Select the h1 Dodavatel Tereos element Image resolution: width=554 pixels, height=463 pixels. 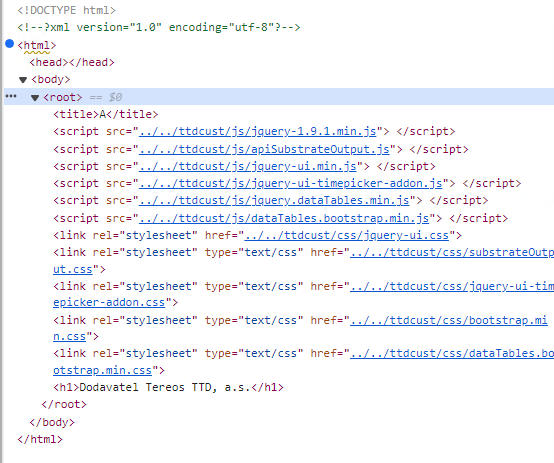(168, 387)
